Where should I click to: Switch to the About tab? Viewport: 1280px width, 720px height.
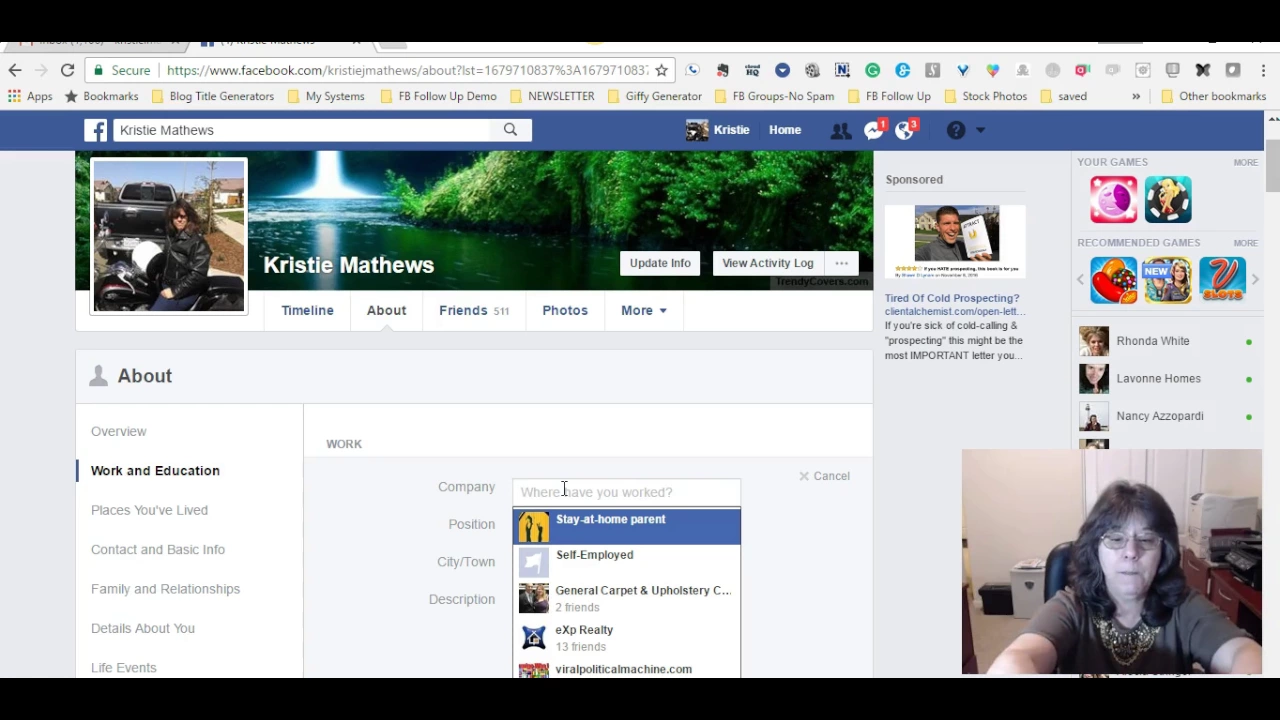tap(386, 310)
